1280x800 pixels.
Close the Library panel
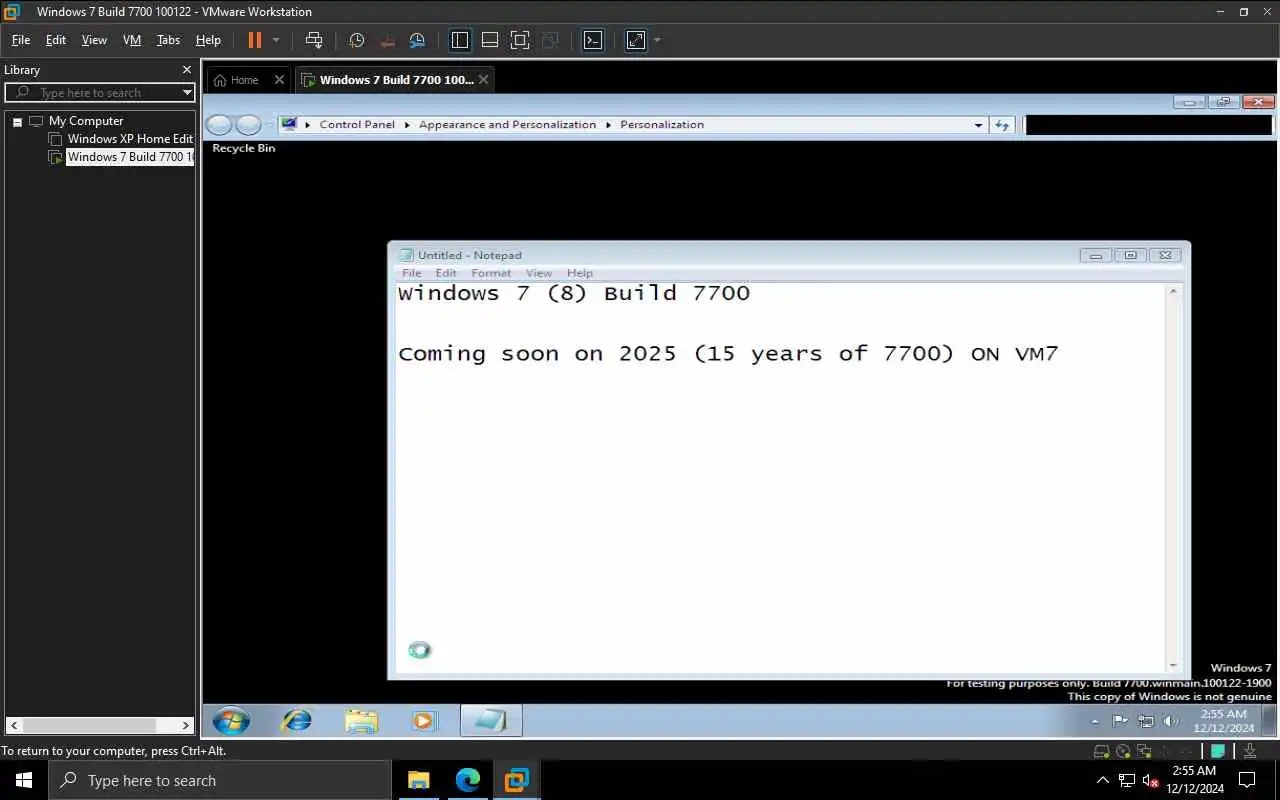[x=186, y=70]
